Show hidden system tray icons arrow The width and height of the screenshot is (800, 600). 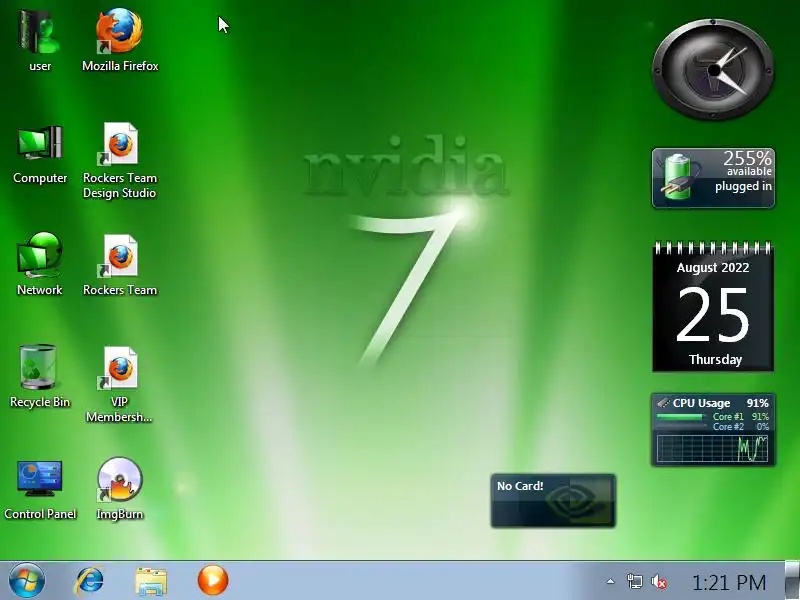pyautogui.click(x=610, y=581)
